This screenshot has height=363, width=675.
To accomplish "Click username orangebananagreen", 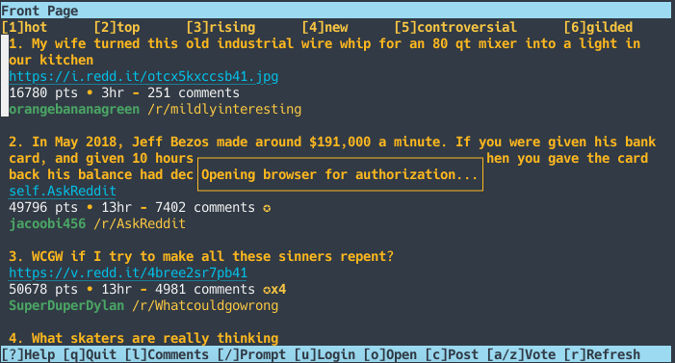I will [74, 109].
